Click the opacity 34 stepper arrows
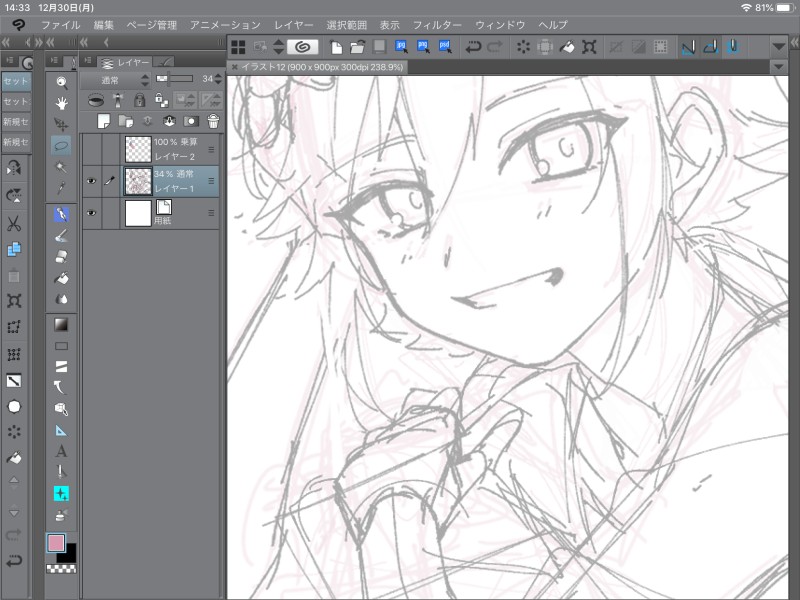The width and height of the screenshot is (800, 600). (x=218, y=79)
